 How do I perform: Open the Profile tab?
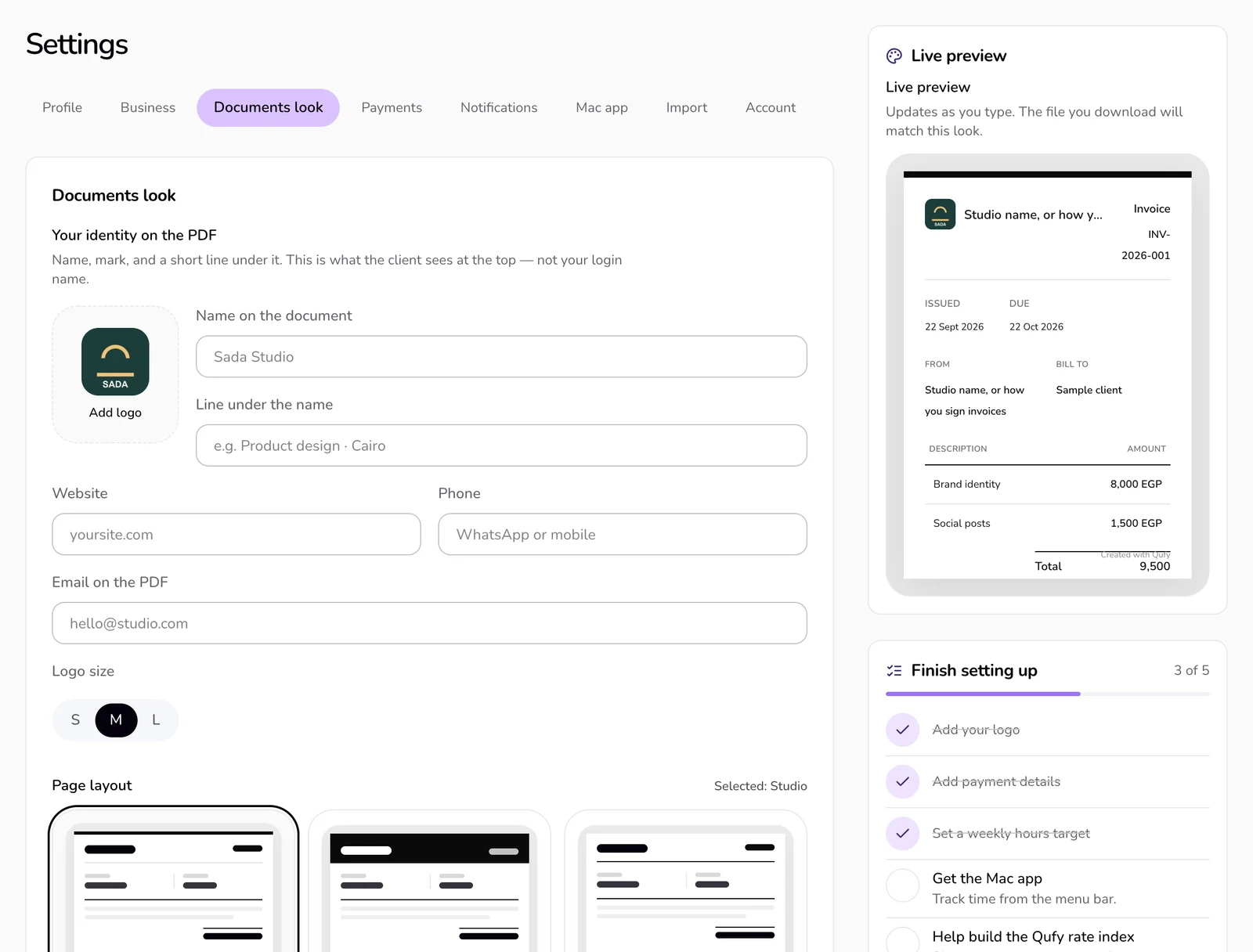click(x=62, y=108)
